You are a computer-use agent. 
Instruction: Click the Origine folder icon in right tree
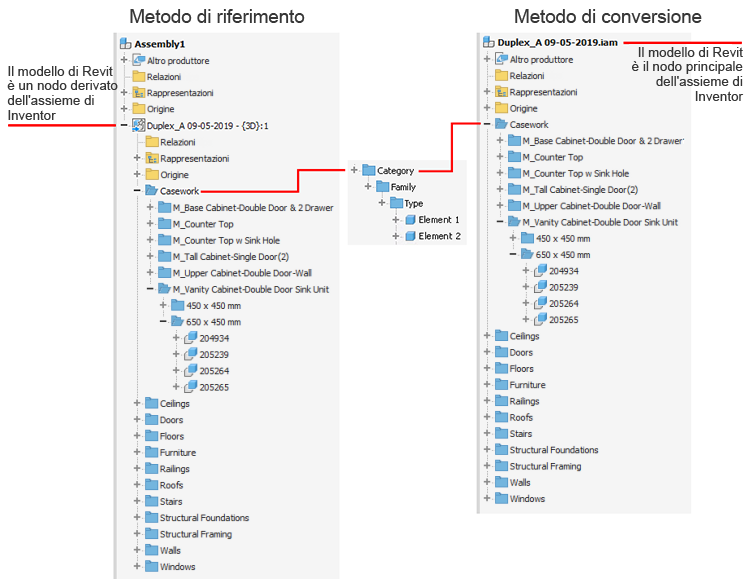pos(501,108)
